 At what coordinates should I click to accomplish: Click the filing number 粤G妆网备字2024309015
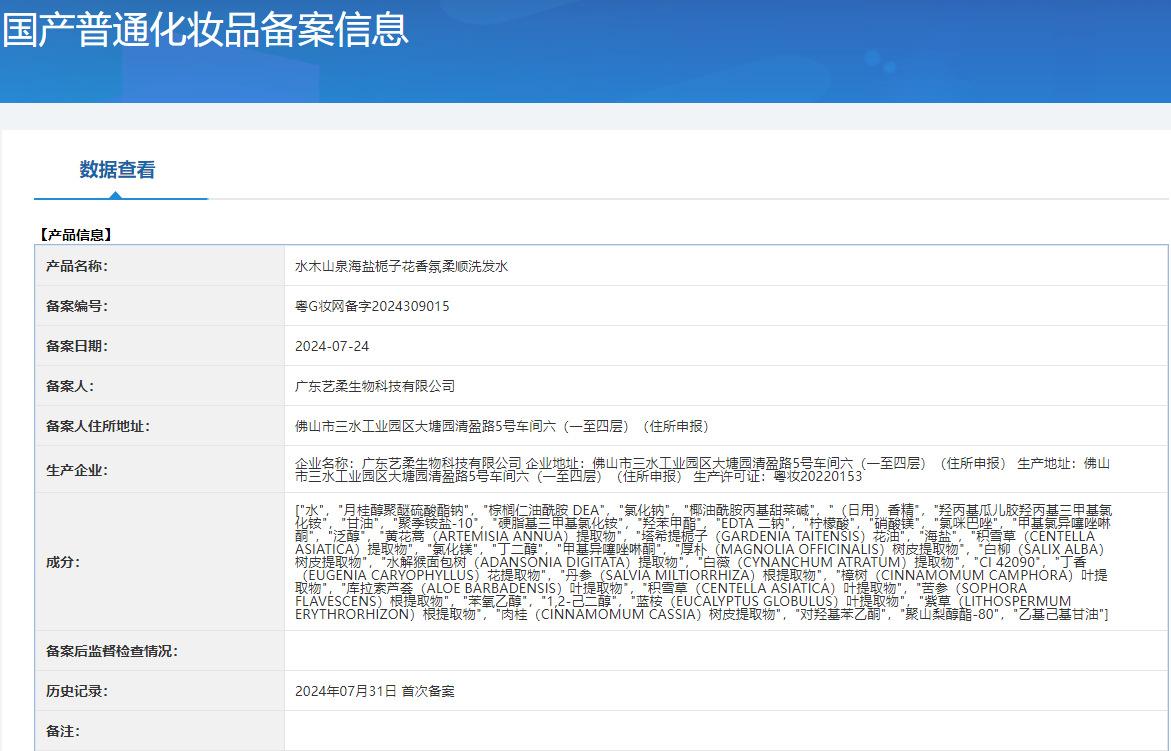[372, 306]
